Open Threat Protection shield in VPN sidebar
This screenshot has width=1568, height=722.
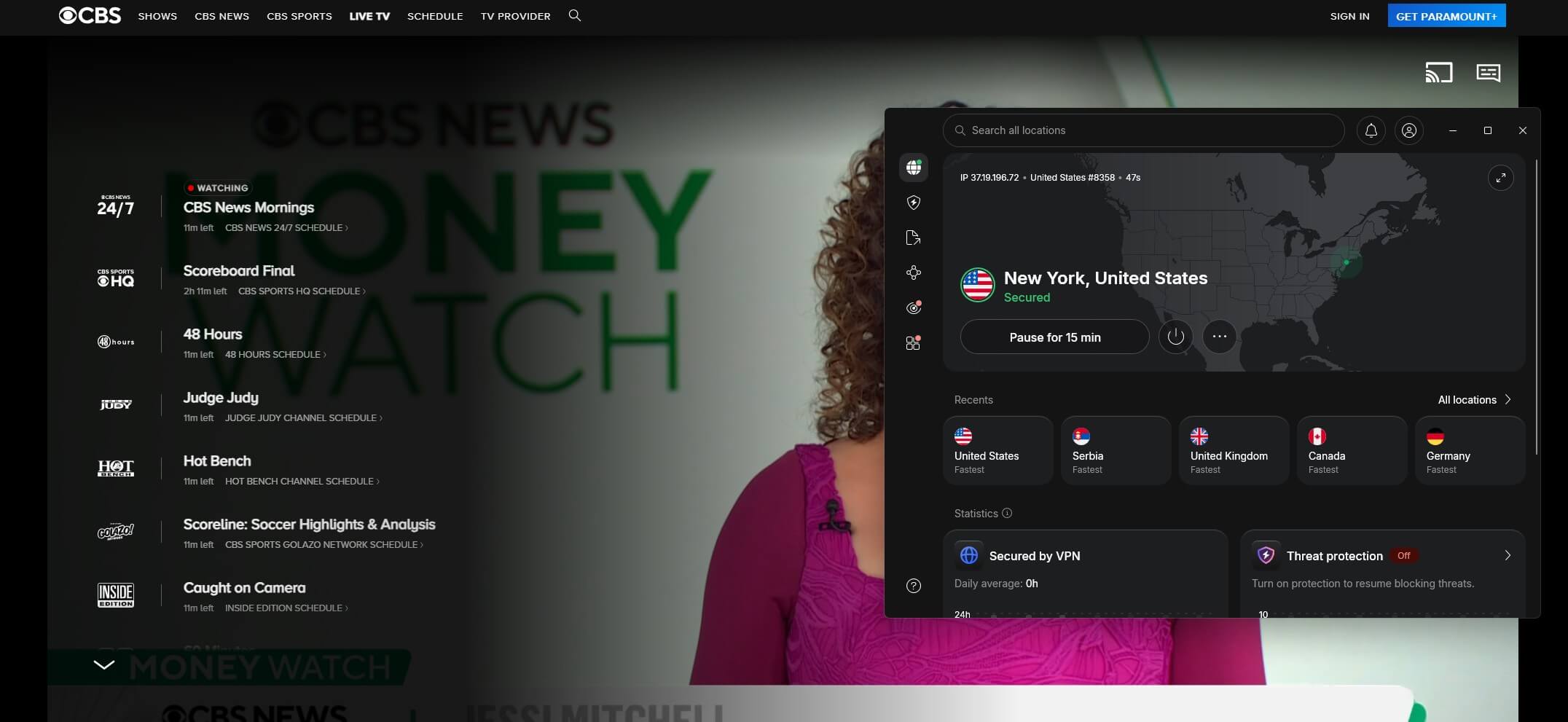[914, 203]
